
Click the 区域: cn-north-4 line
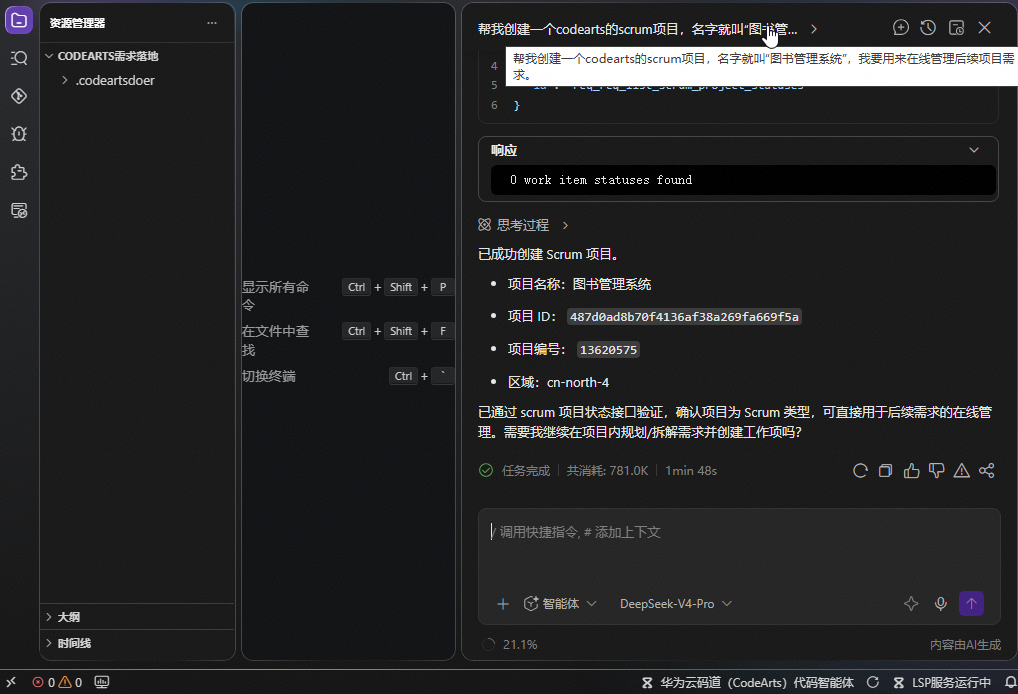tap(558, 382)
